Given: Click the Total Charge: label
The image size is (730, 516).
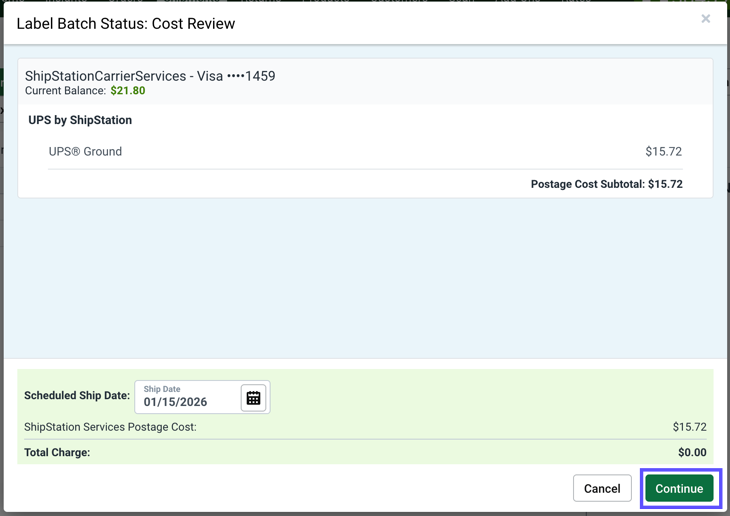Looking at the screenshot, I should [57, 452].
